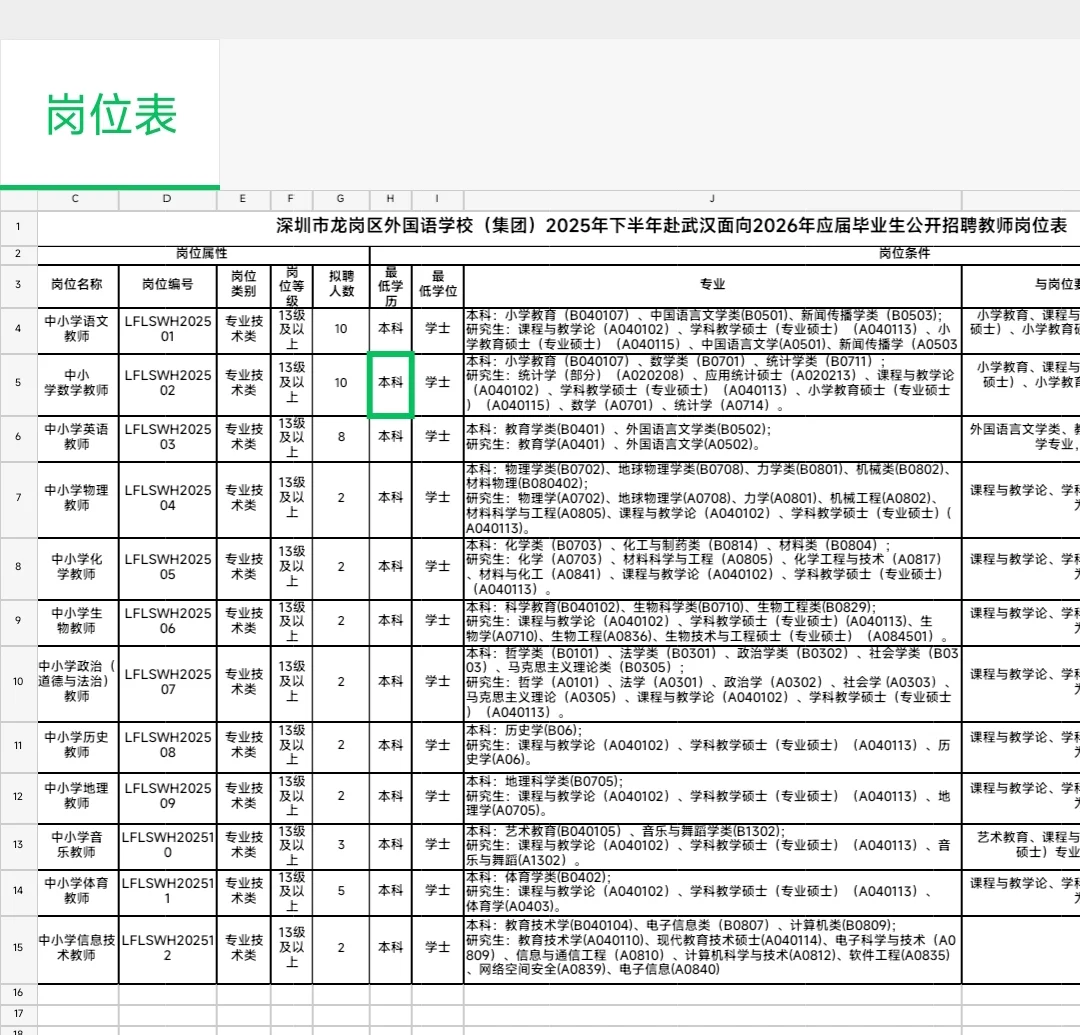Select row 15 header
The height and width of the screenshot is (1035, 1080).
click(19, 948)
